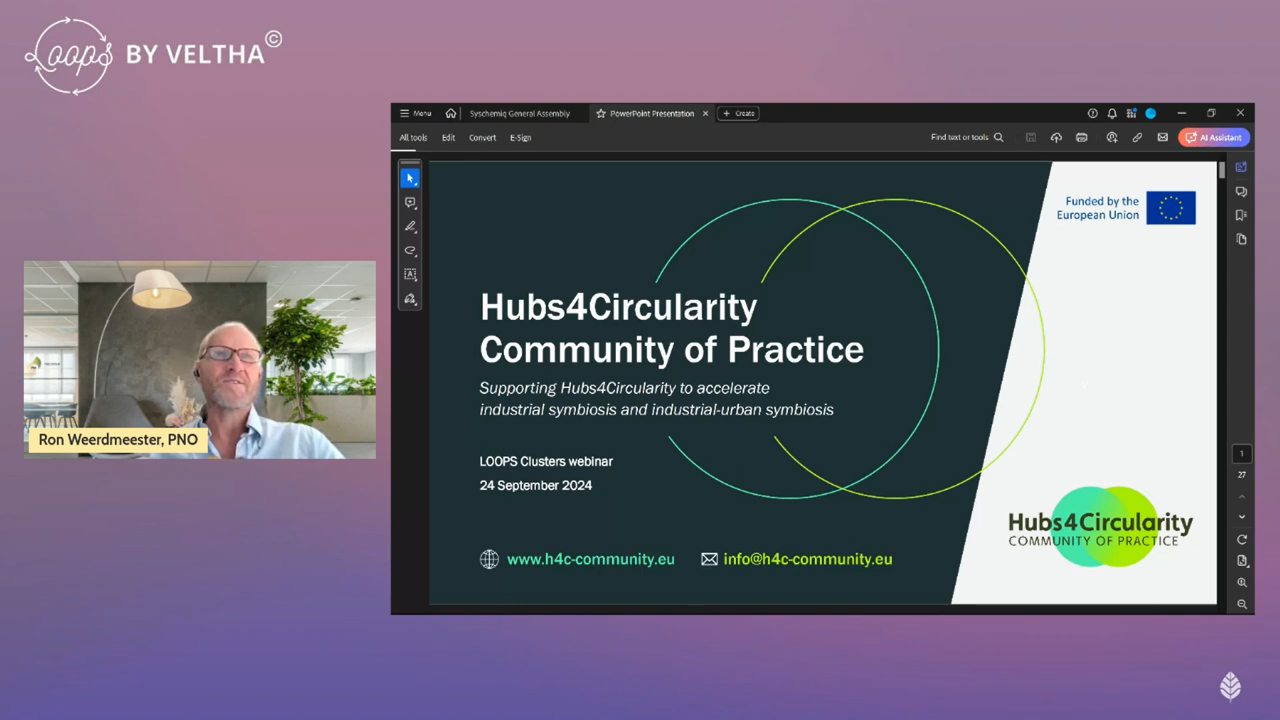Zoom out of the document
The width and height of the screenshot is (1280, 720).
(1242, 604)
